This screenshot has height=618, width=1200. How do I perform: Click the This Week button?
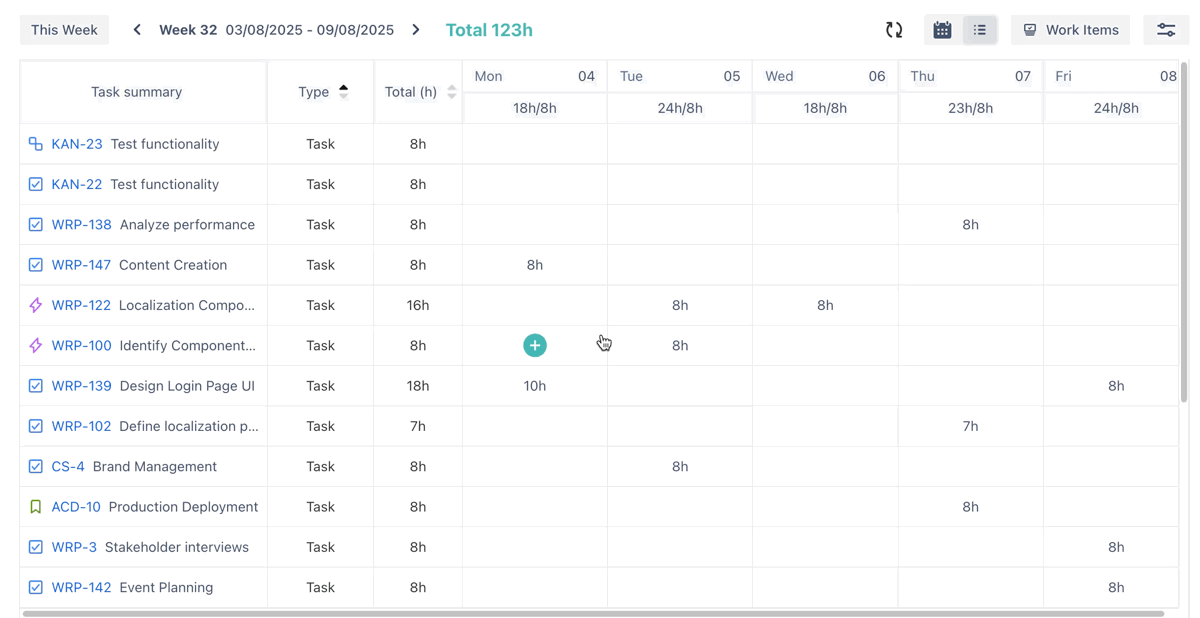[64, 30]
